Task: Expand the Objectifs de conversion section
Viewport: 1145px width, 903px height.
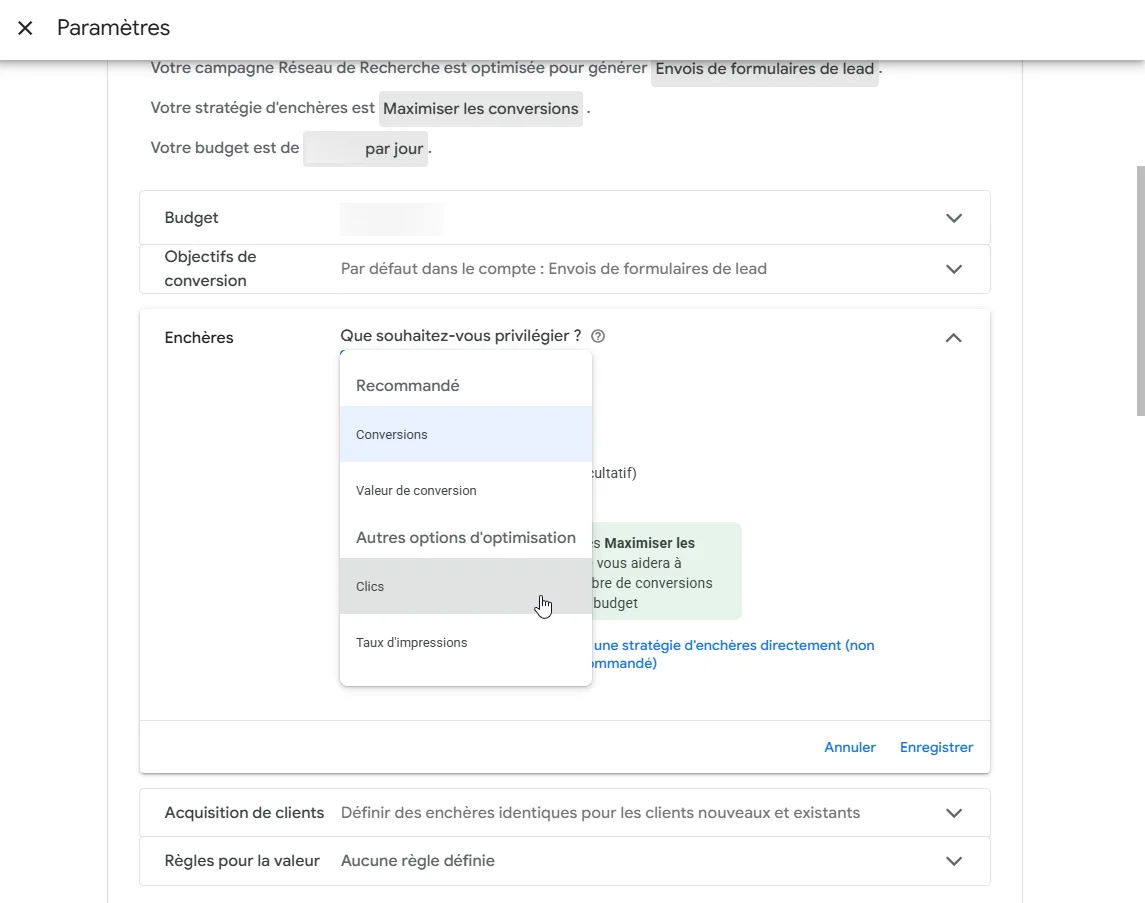Action: [x=953, y=269]
